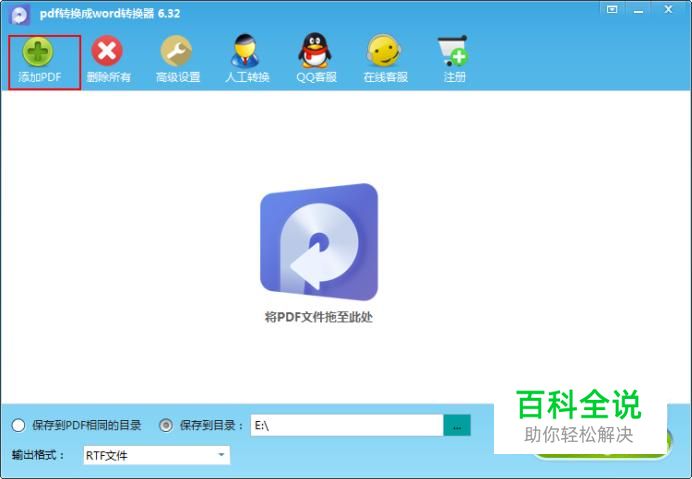This screenshot has width=692, height=479.
Task: Select 保存到目录 radio button
Action: coord(165,426)
